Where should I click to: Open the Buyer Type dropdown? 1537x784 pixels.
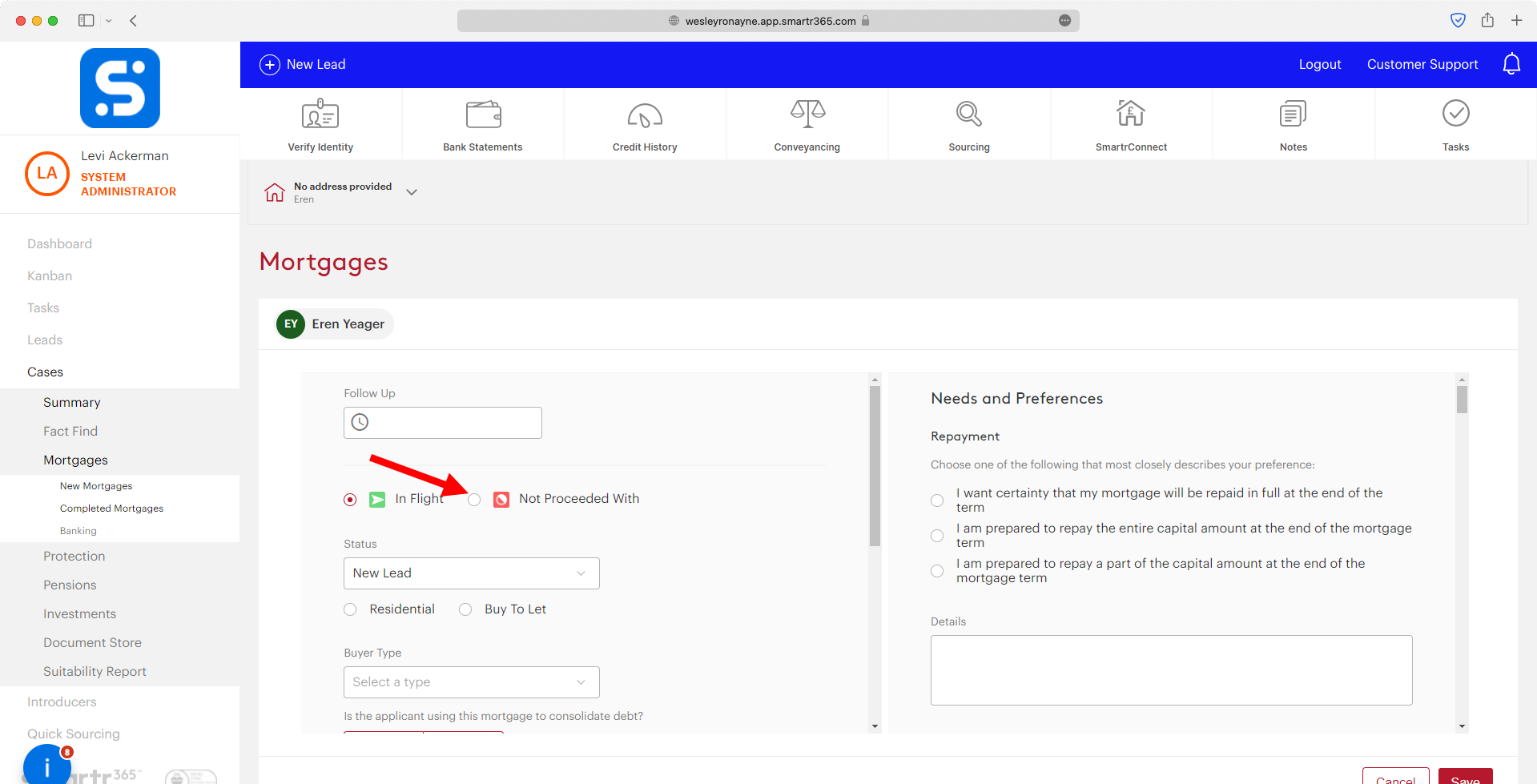point(472,682)
